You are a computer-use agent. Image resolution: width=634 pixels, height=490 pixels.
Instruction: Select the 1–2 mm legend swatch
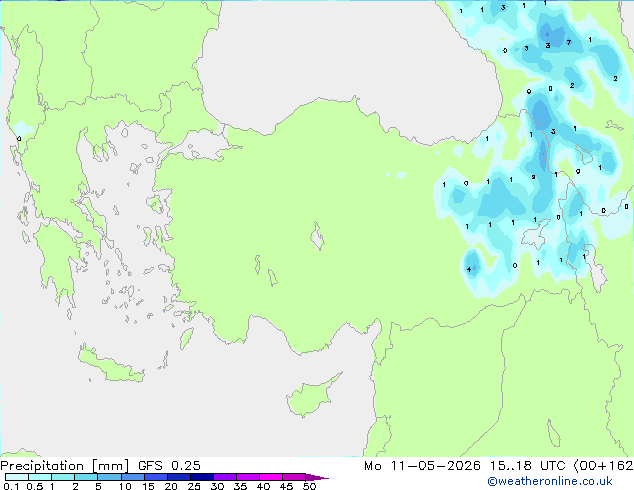click(63, 477)
